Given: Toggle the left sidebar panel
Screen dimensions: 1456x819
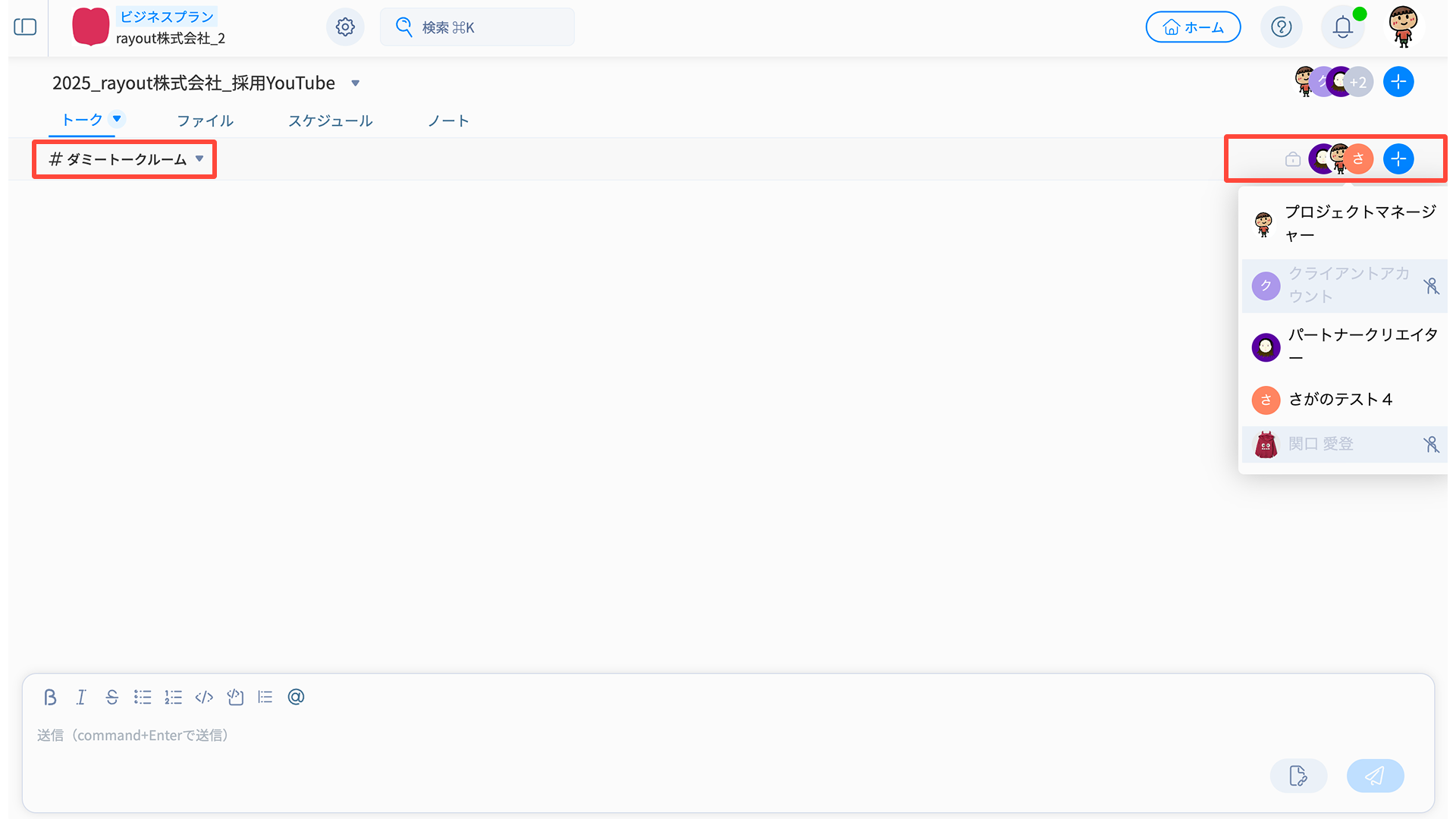Looking at the screenshot, I should pyautogui.click(x=25, y=27).
